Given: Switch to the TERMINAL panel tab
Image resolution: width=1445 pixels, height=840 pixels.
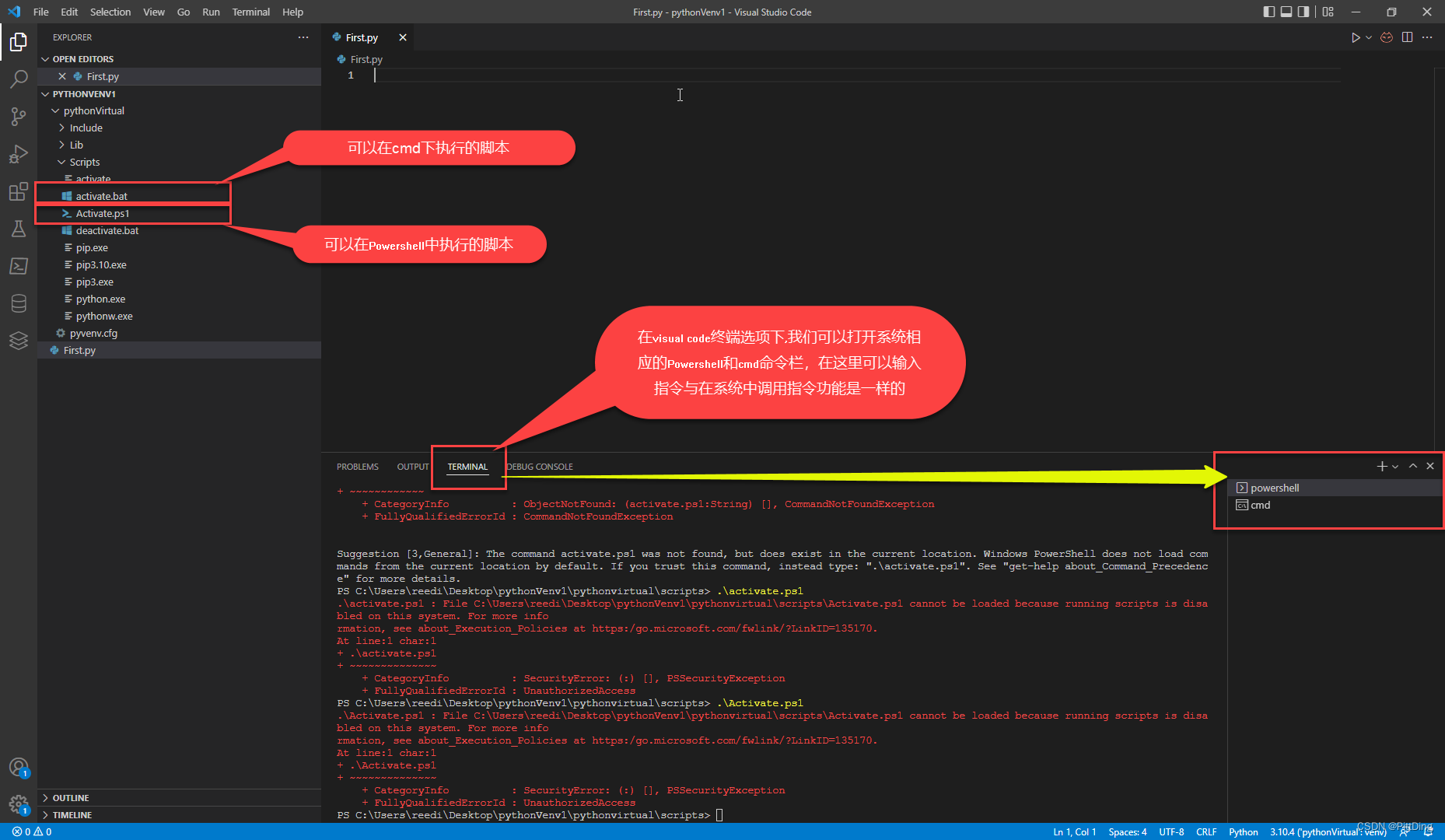Looking at the screenshot, I should [x=467, y=467].
